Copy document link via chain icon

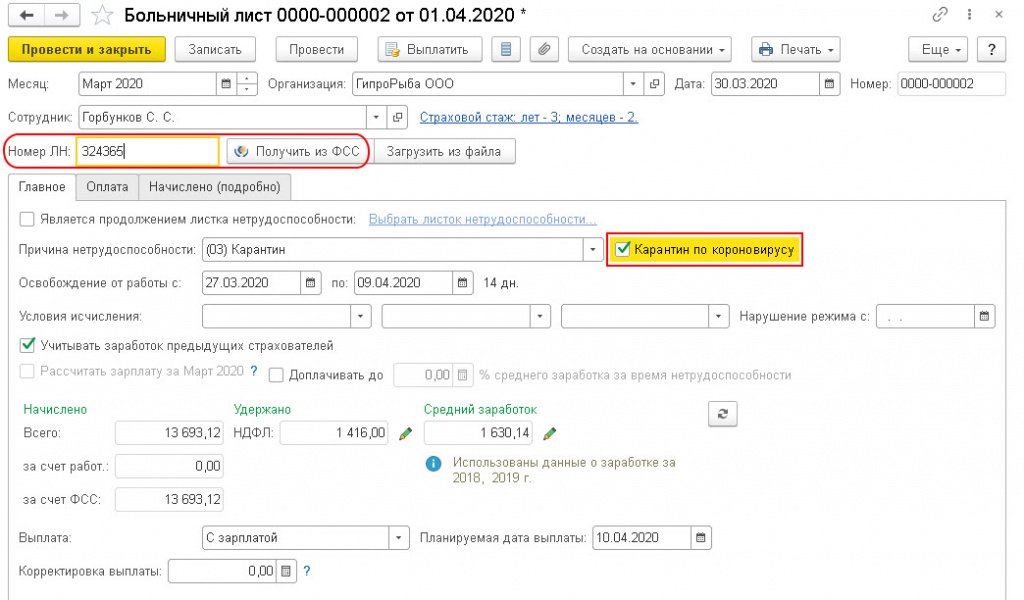click(x=939, y=15)
